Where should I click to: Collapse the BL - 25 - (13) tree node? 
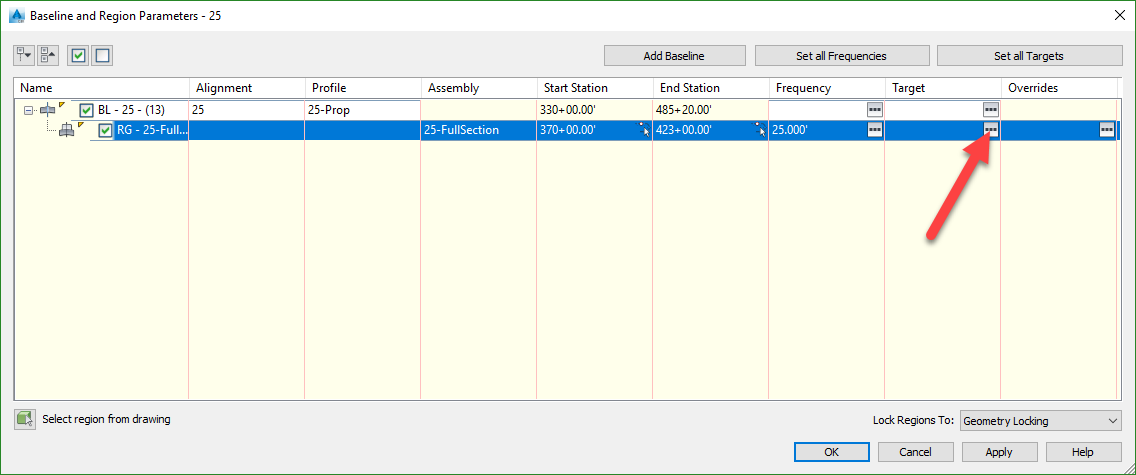(29, 111)
